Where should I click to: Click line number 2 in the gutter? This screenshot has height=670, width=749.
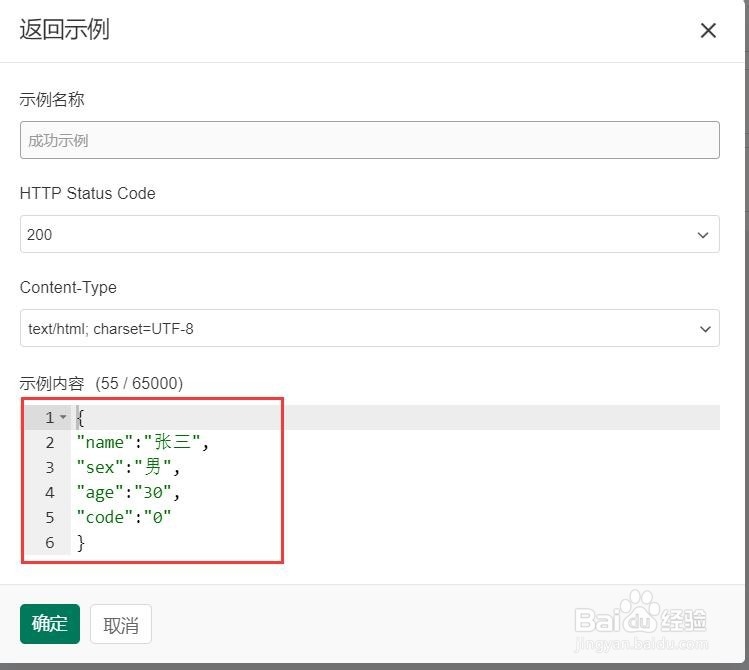50,443
